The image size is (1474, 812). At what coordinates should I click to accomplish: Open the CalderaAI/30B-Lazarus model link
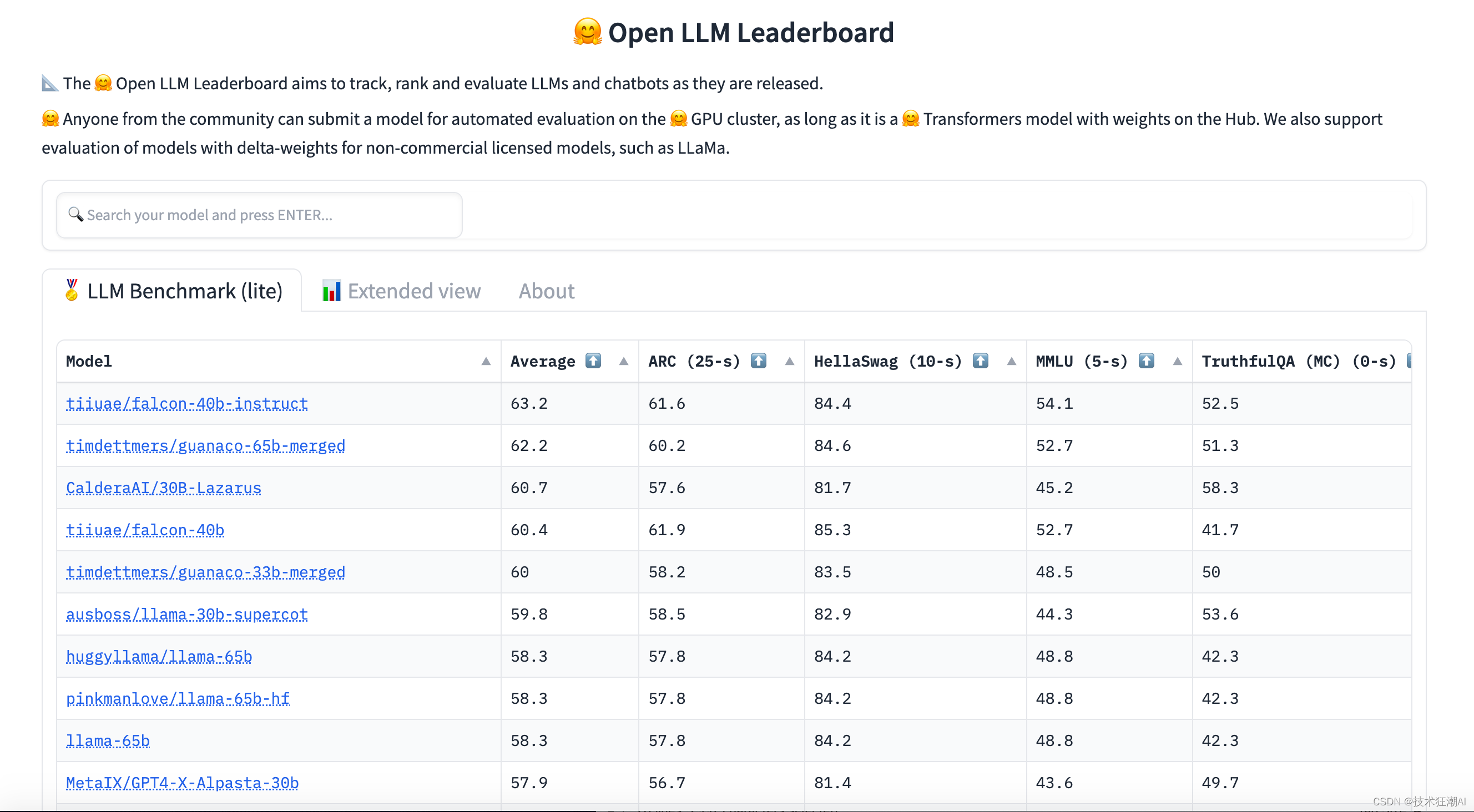(164, 487)
